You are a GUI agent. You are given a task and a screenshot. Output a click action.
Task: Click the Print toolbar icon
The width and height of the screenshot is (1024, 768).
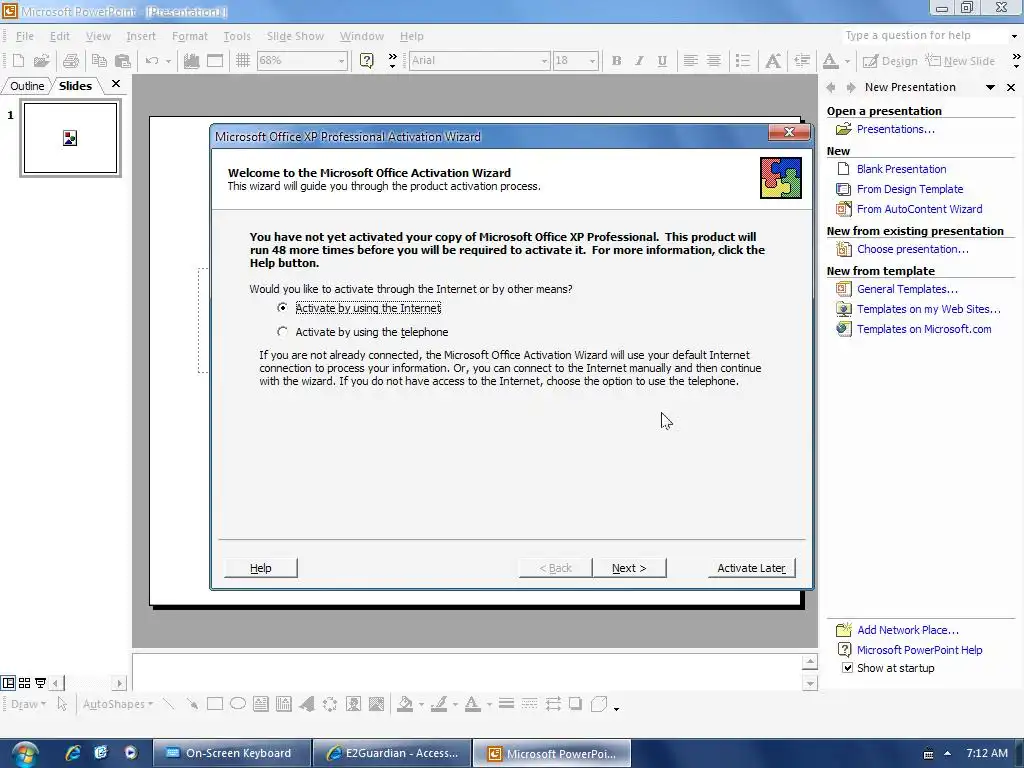pyautogui.click(x=71, y=61)
